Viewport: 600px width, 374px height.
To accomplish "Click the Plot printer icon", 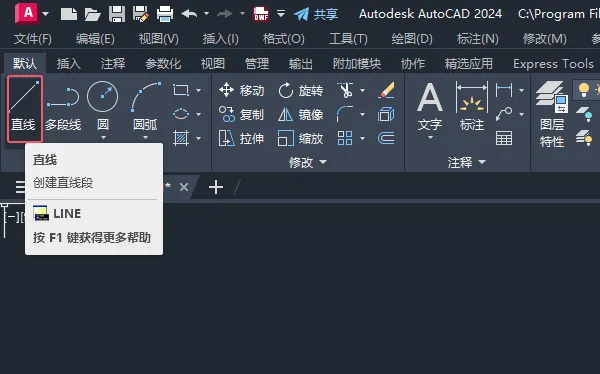I will (165, 14).
